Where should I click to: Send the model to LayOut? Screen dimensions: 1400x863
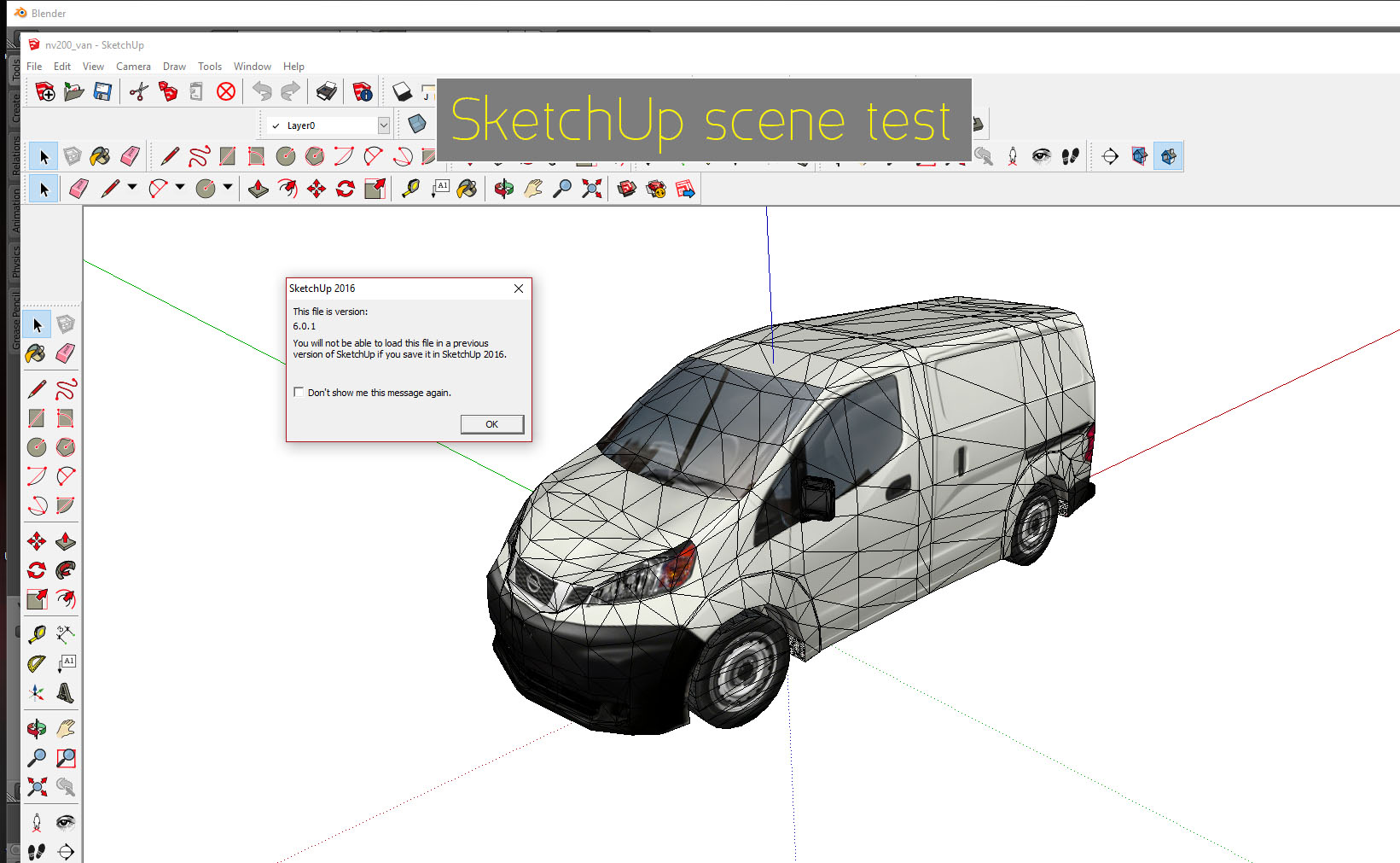(685, 189)
